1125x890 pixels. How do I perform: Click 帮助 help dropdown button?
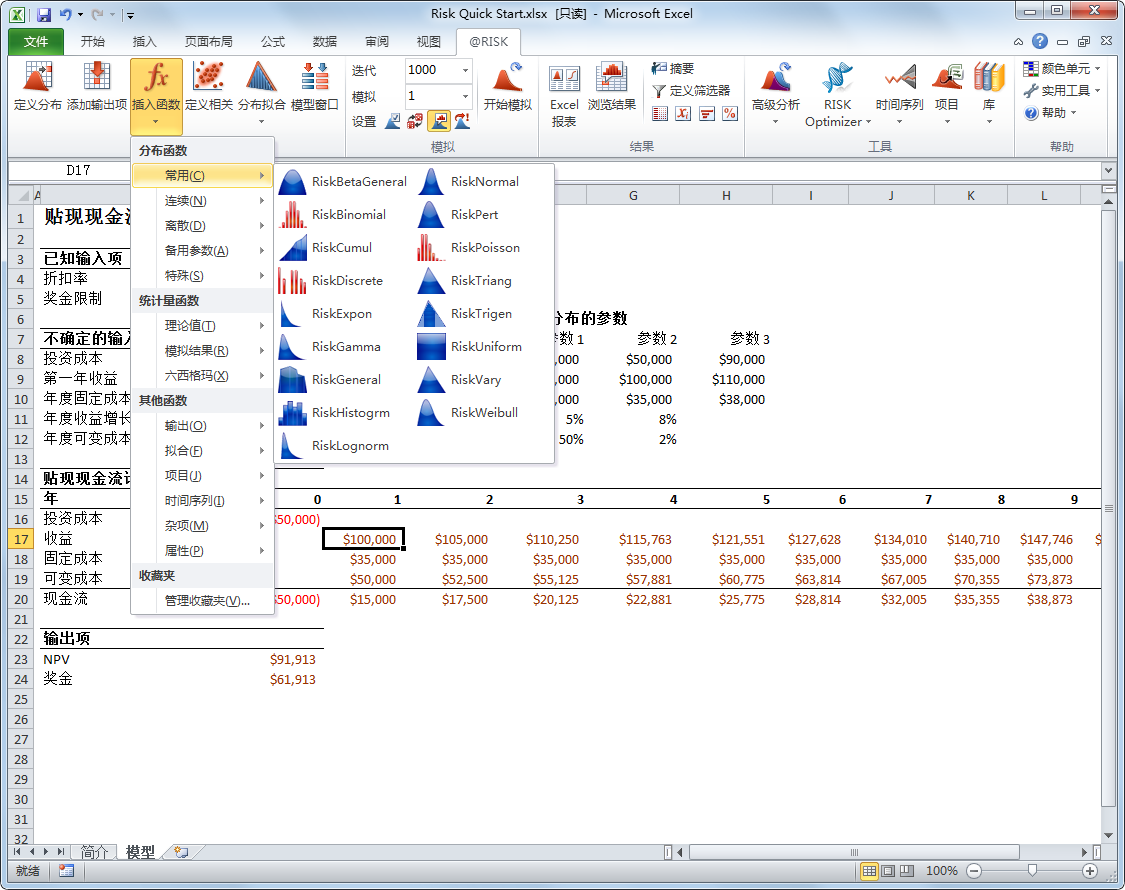[x=1052, y=113]
